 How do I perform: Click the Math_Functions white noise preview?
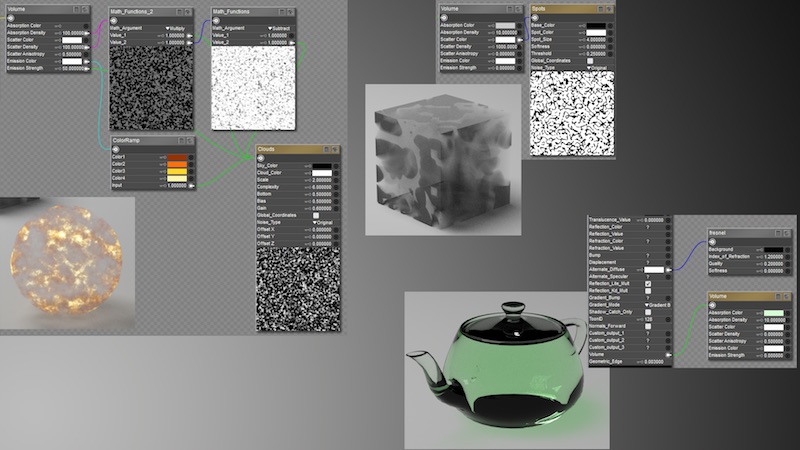click(x=254, y=88)
